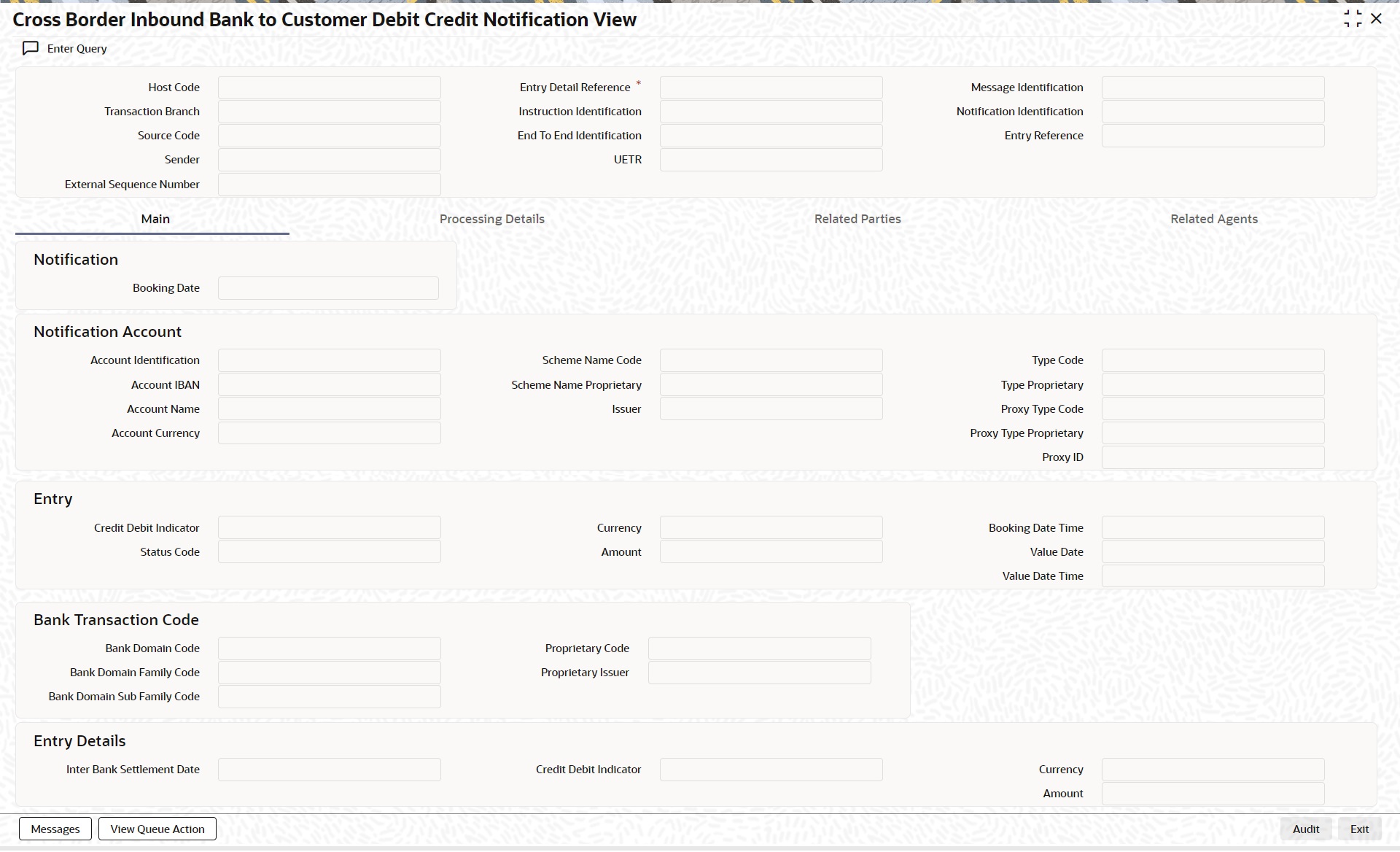Click the Messages button
This screenshot has height=852, width=1400.
pyautogui.click(x=55, y=829)
